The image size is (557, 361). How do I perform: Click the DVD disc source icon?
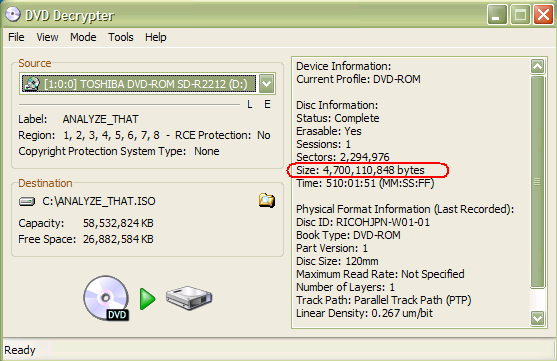coord(107,298)
